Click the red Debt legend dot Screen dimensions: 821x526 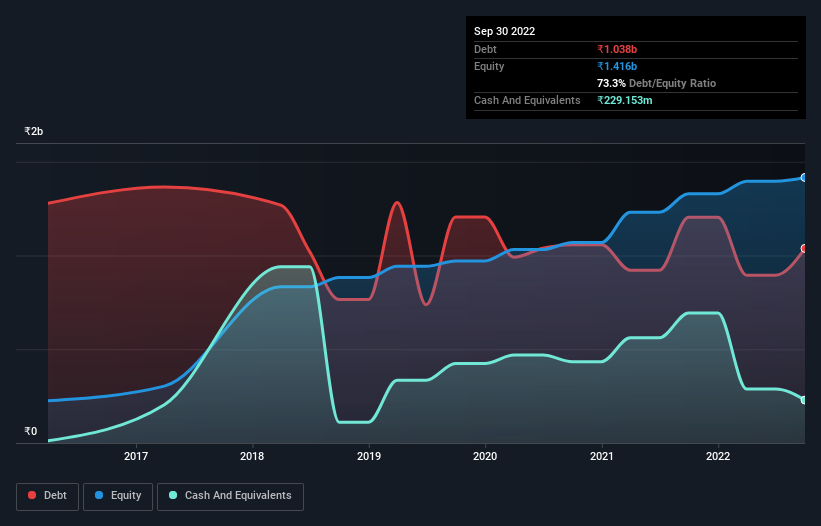(x=32, y=495)
